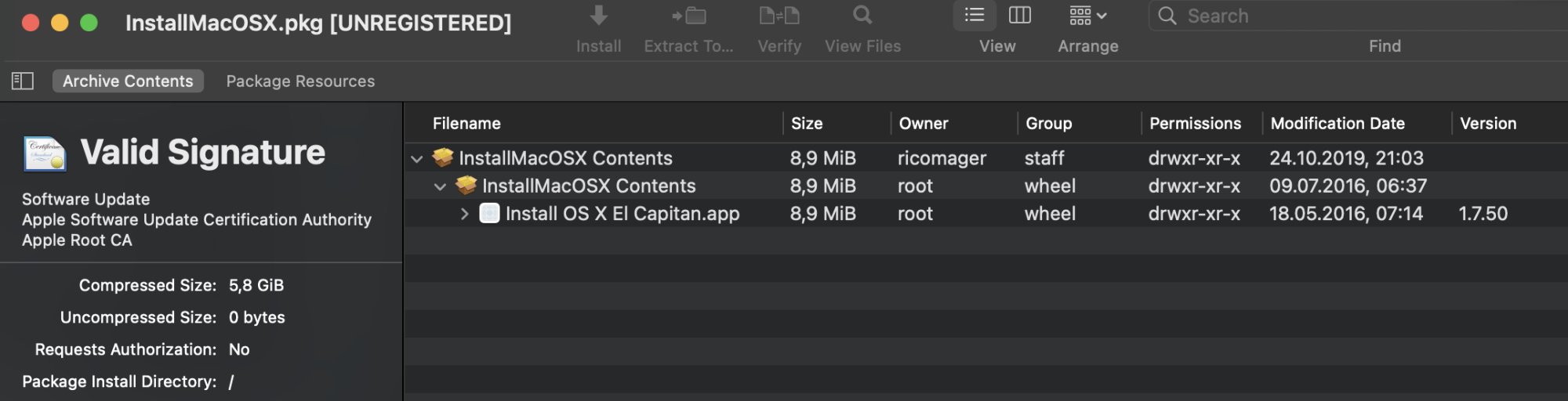Screen dimensions: 1568x401
Task: Toggle the sidebar panel icon
Action: pos(23,81)
